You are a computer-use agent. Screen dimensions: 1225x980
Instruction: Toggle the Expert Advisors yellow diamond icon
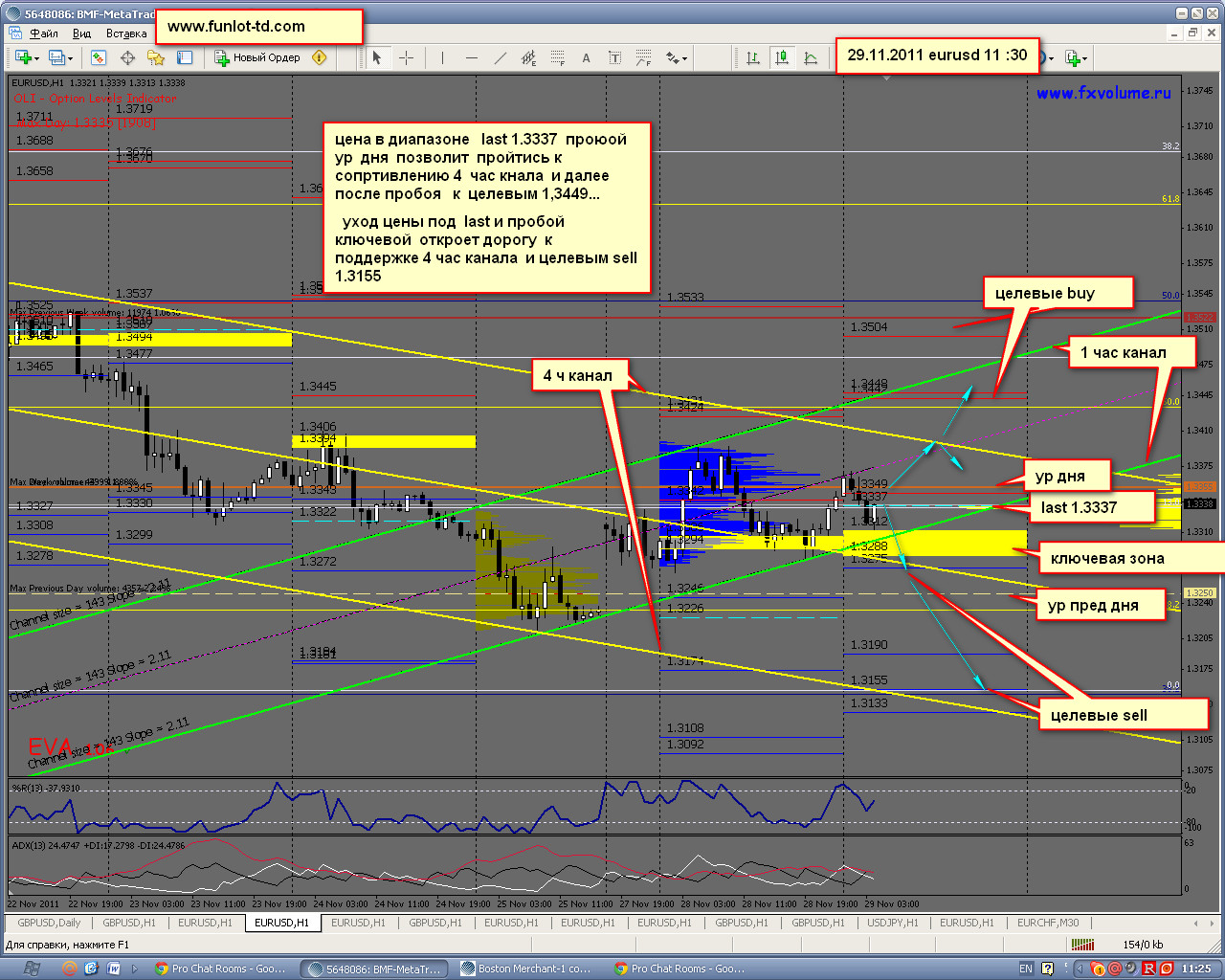[319, 57]
